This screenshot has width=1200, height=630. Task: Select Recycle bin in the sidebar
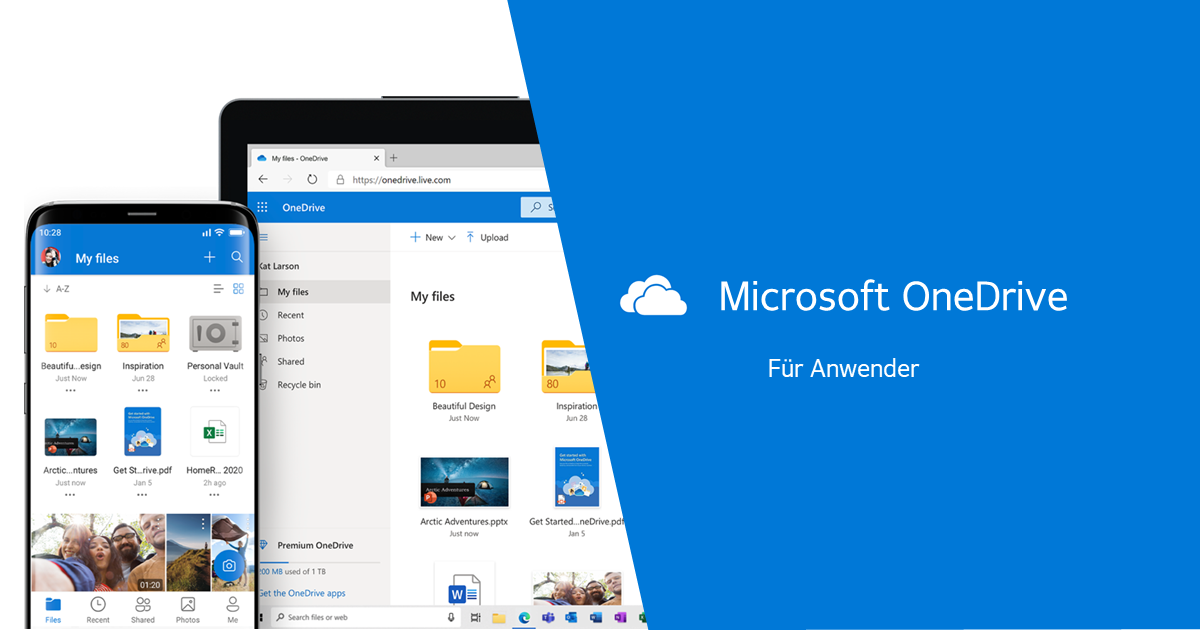click(298, 385)
